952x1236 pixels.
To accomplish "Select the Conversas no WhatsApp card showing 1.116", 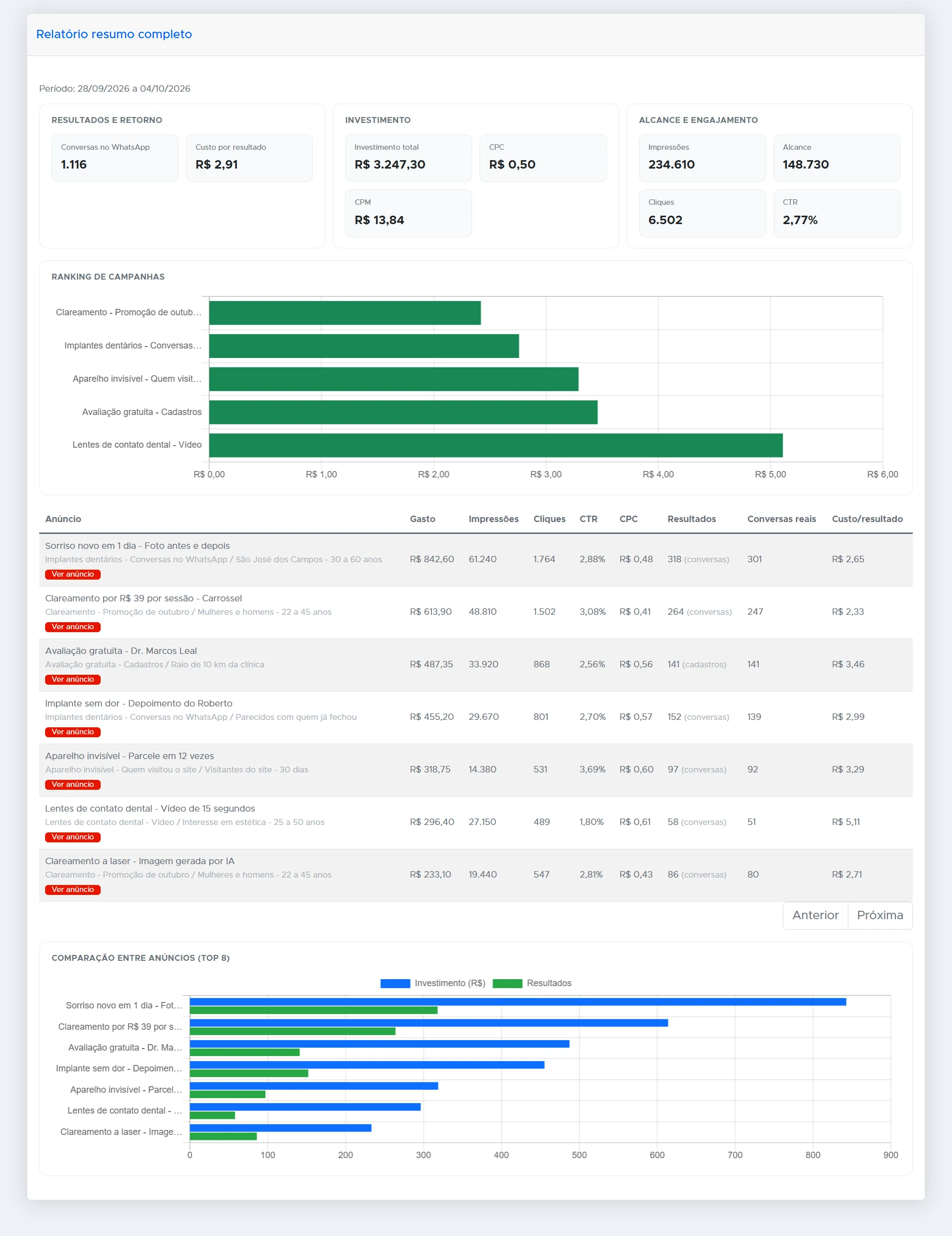I will (x=115, y=158).
